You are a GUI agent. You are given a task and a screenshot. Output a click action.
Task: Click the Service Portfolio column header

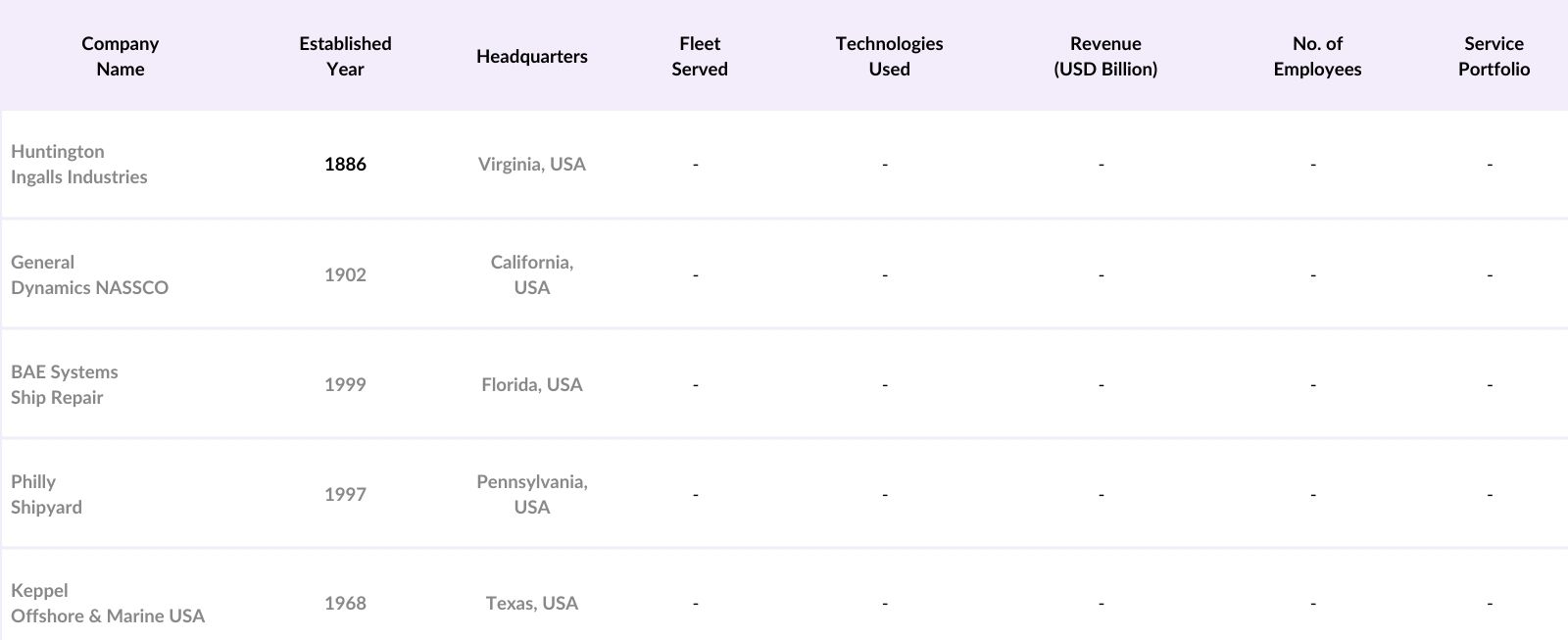pos(1494,56)
